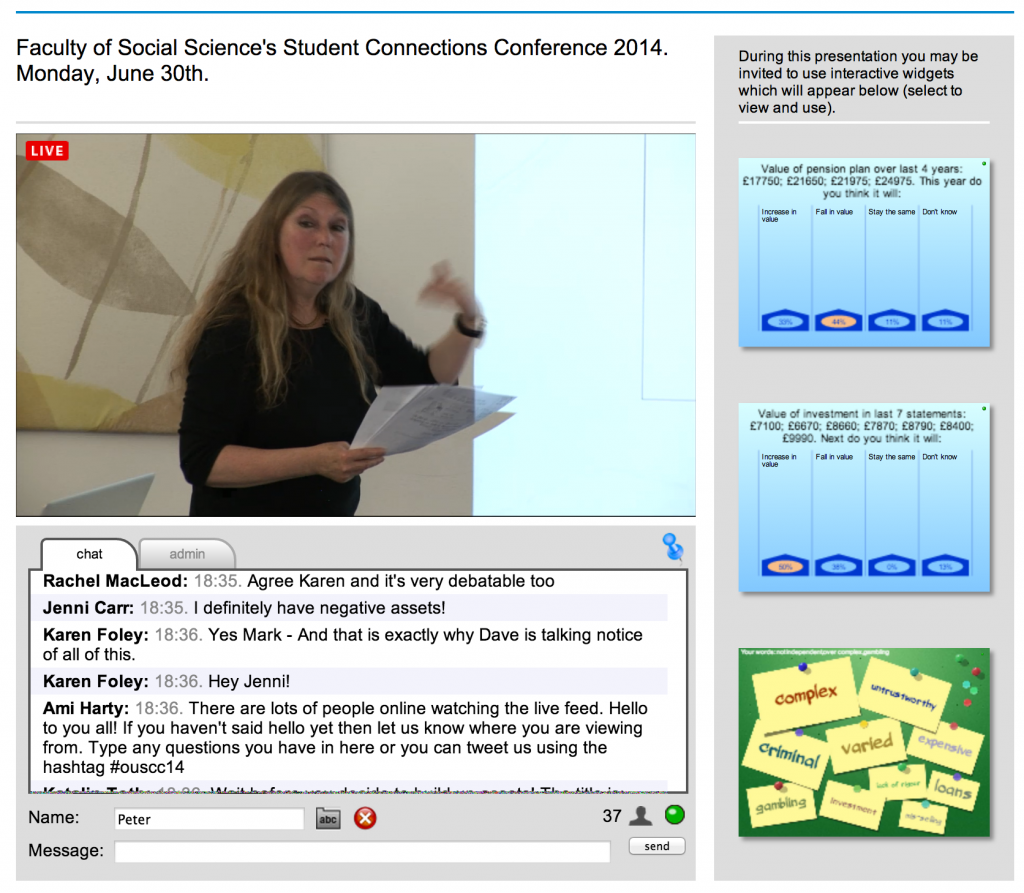Image resolution: width=1024 pixels, height=893 pixels.
Task: Click inside the Message input field
Action: point(365,852)
